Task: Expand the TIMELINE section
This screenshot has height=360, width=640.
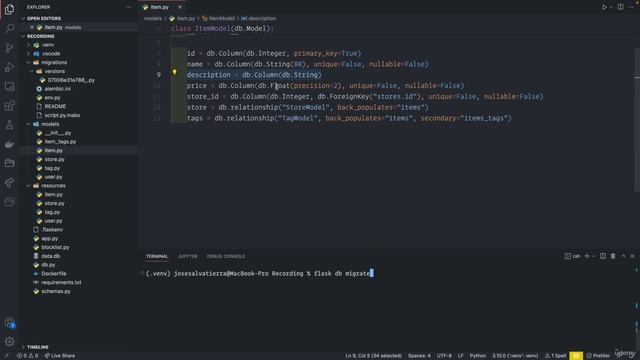Action: pos(38,347)
